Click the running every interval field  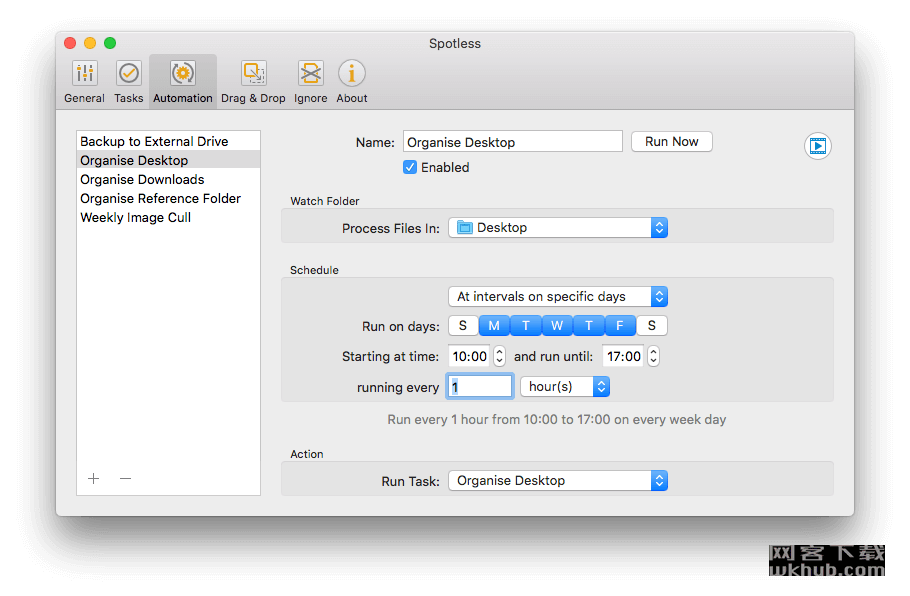tap(479, 387)
